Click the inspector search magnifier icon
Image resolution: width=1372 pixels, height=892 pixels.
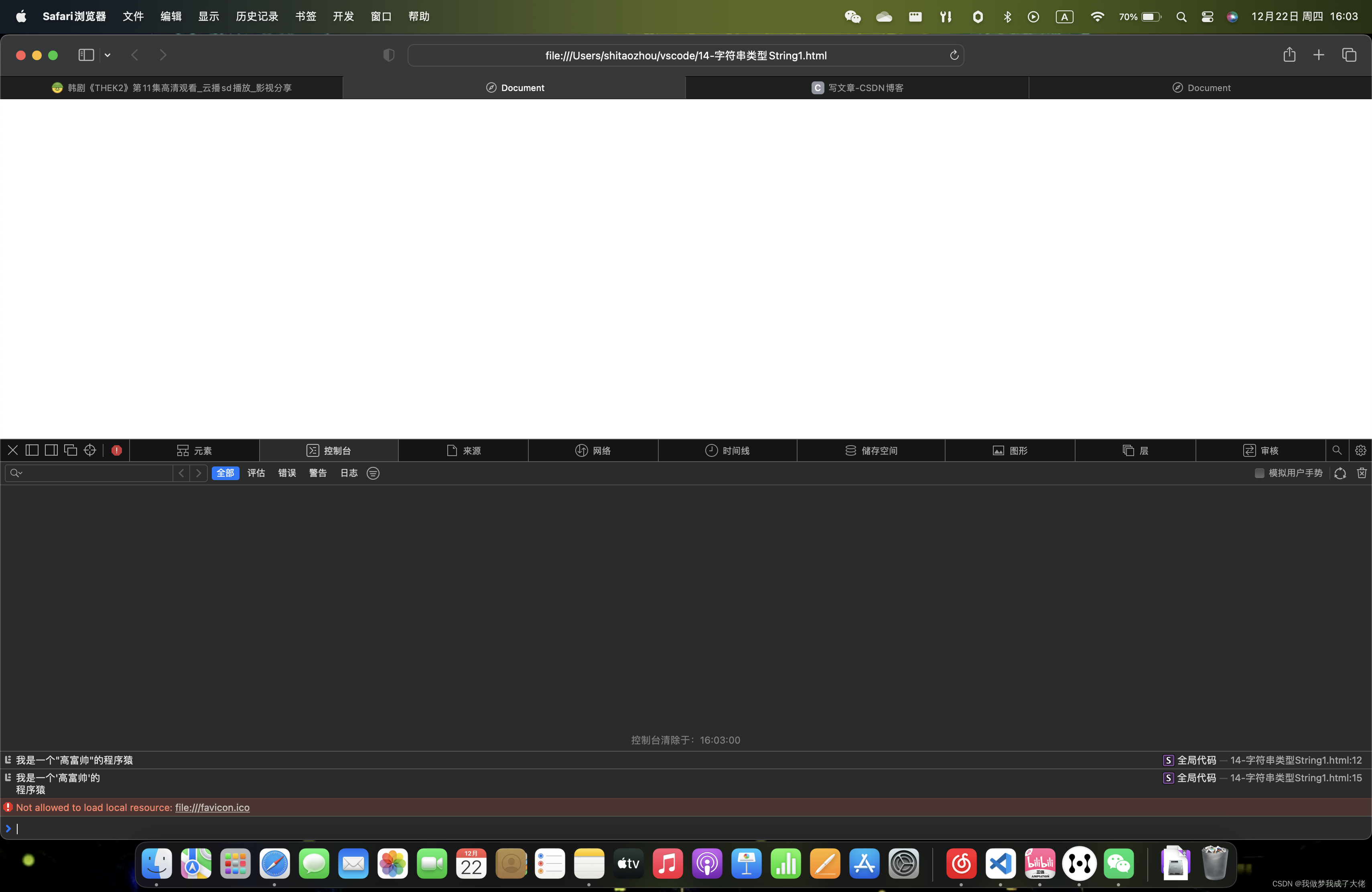pyautogui.click(x=1337, y=450)
